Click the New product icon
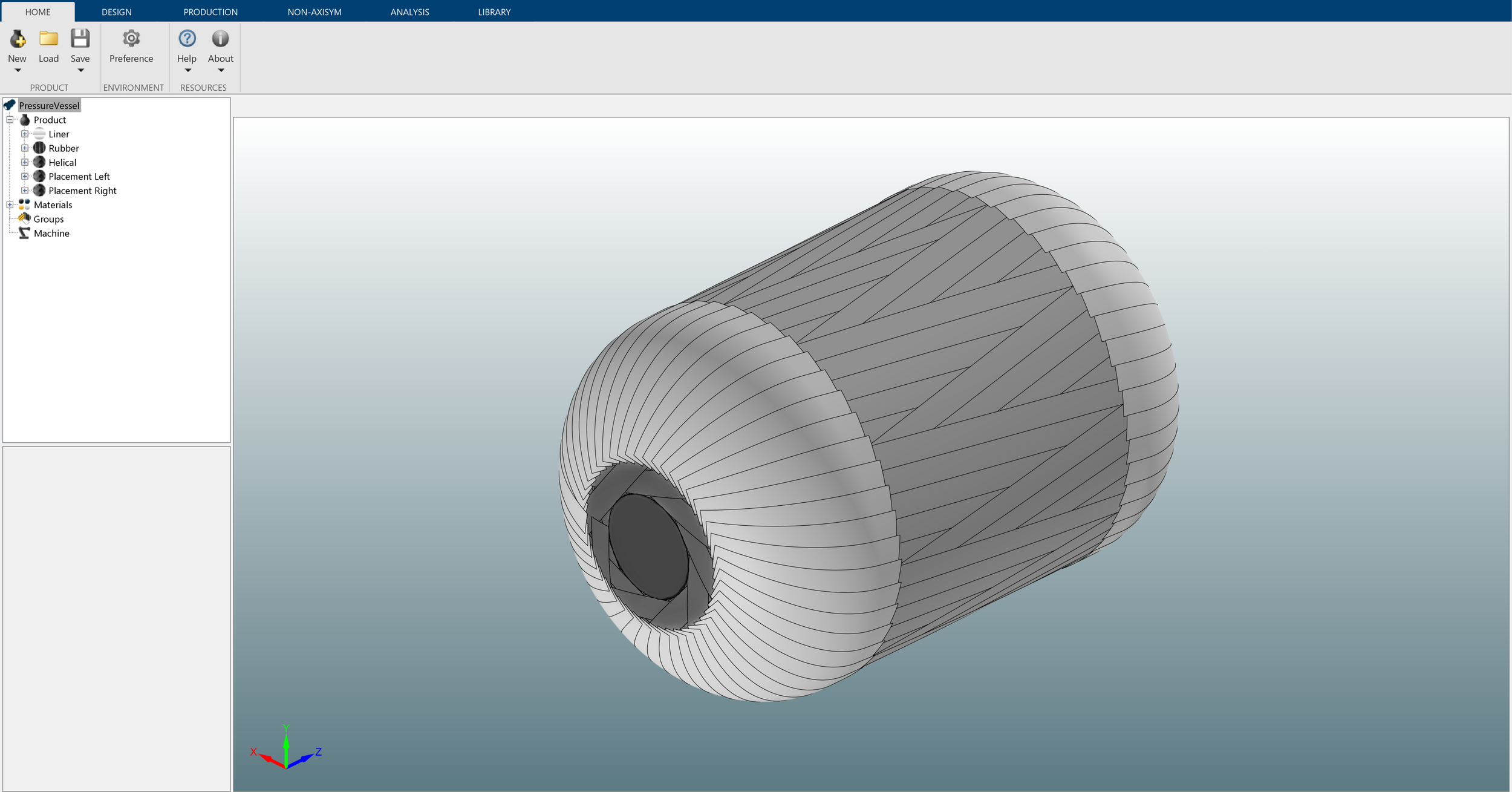 tap(18, 39)
